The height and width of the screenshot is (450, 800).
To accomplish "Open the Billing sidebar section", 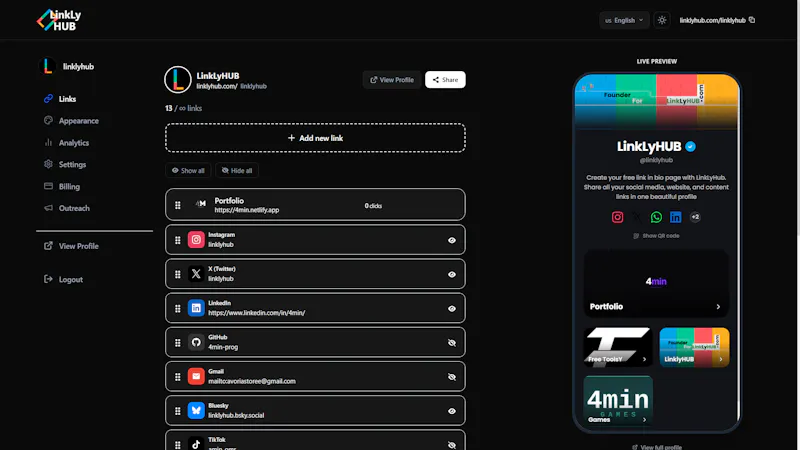I will (62, 187).
